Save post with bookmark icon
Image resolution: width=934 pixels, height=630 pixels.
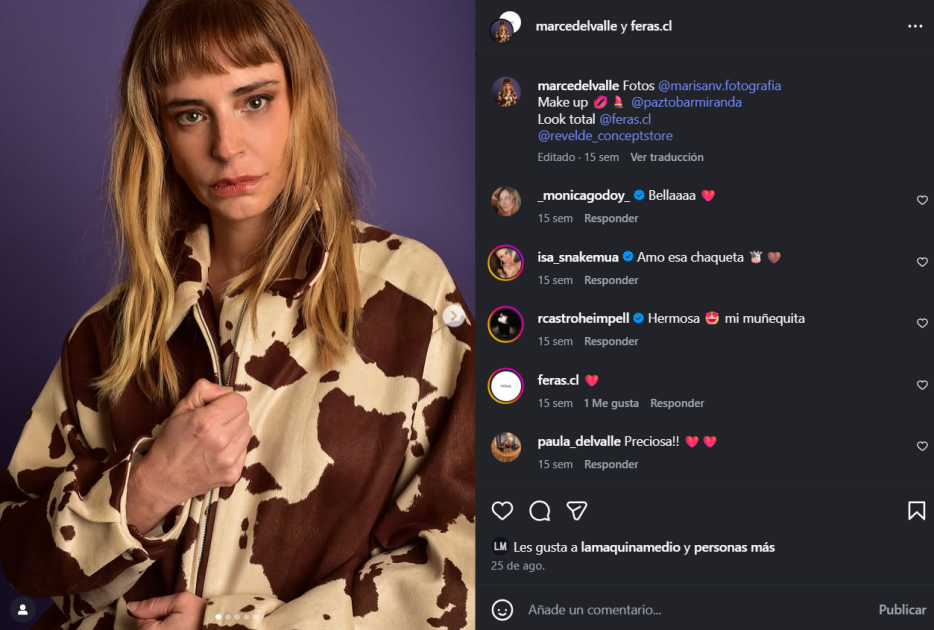pyautogui.click(x=916, y=511)
